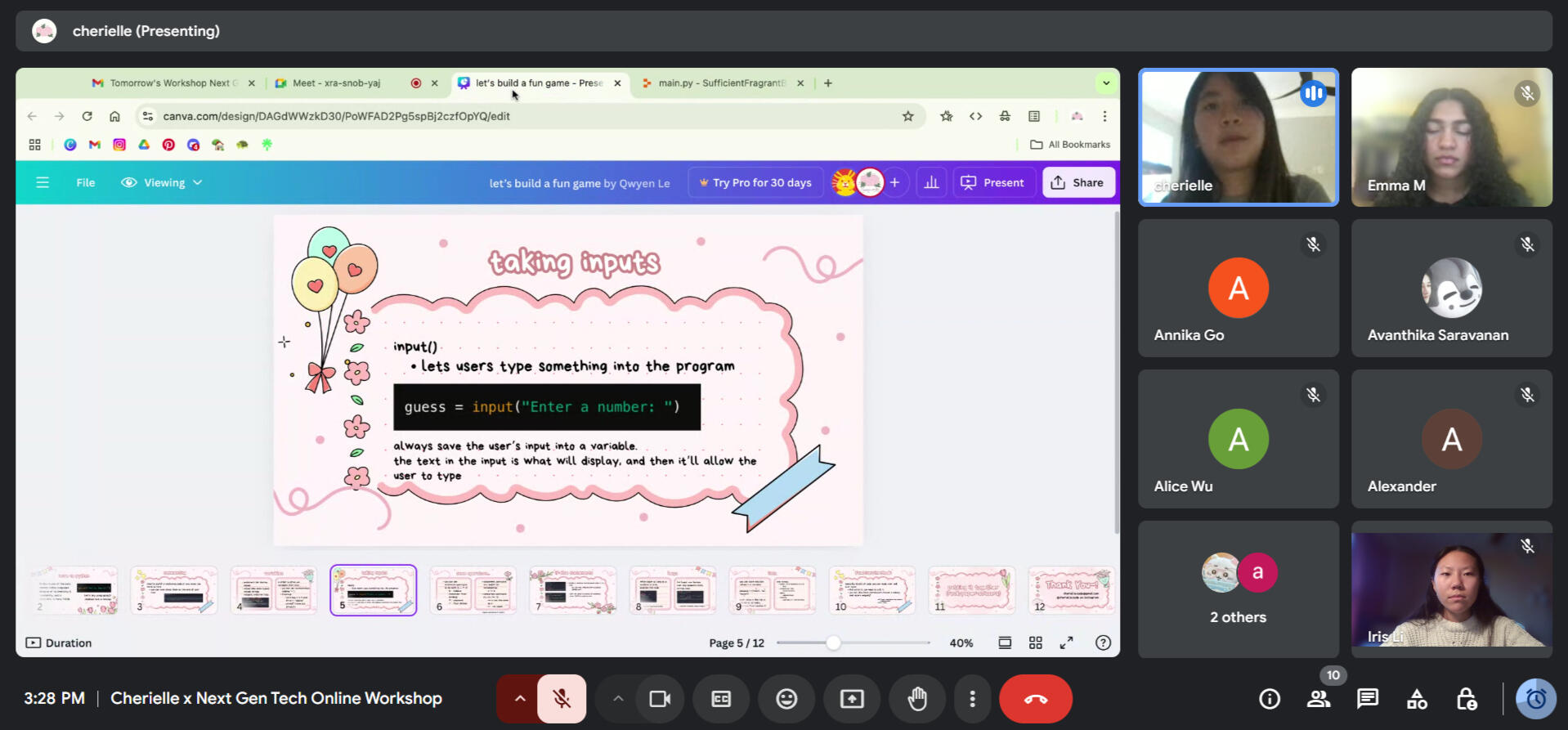Open the Canva hamburger menu icon
The width and height of the screenshot is (1568, 730).
tap(43, 182)
